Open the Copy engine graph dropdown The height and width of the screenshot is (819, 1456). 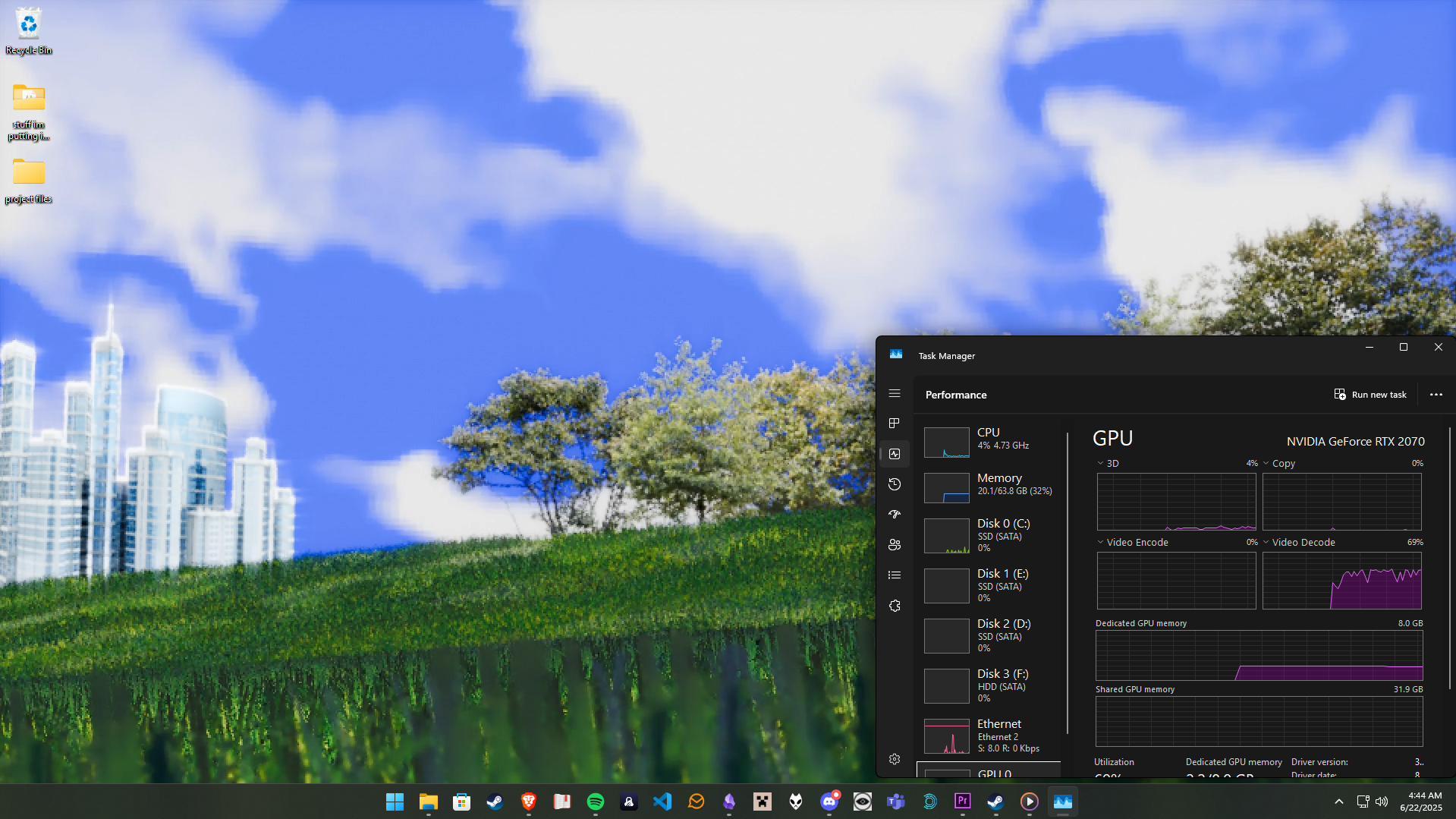click(1266, 463)
